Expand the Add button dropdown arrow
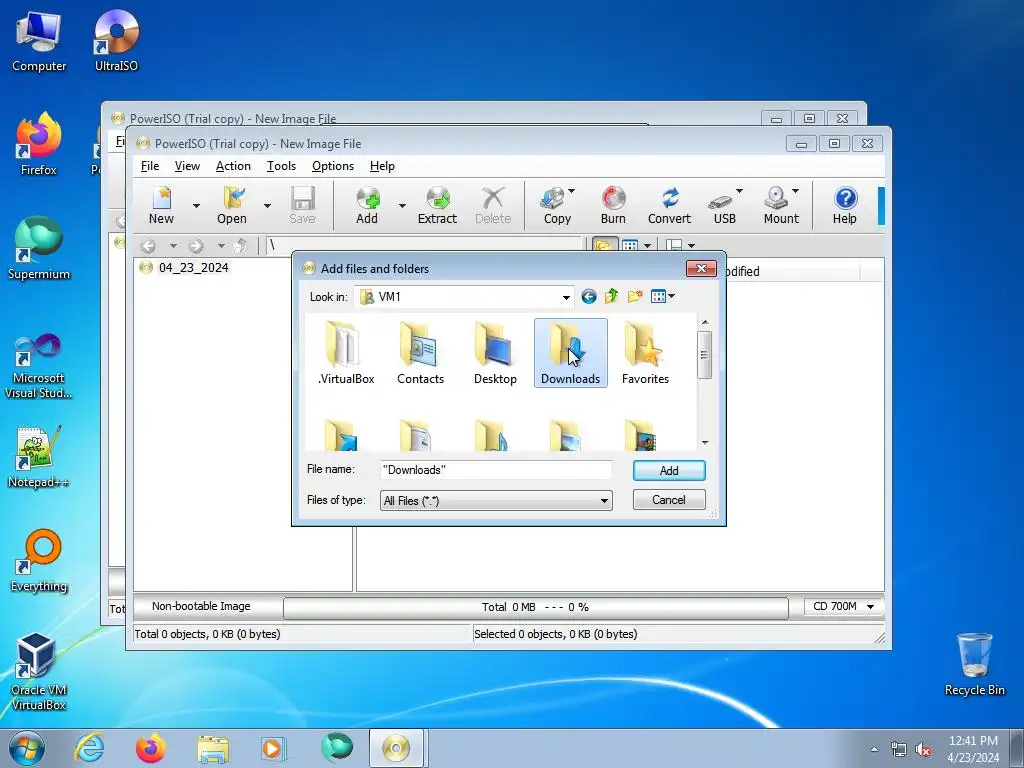The height and width of the screenshot is (768, 1024). pos(402,206)
